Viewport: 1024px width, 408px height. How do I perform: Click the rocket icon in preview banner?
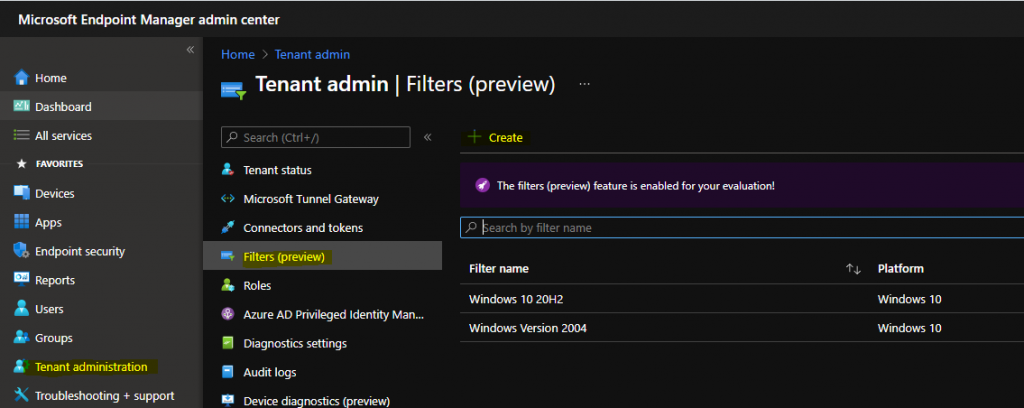482,185
